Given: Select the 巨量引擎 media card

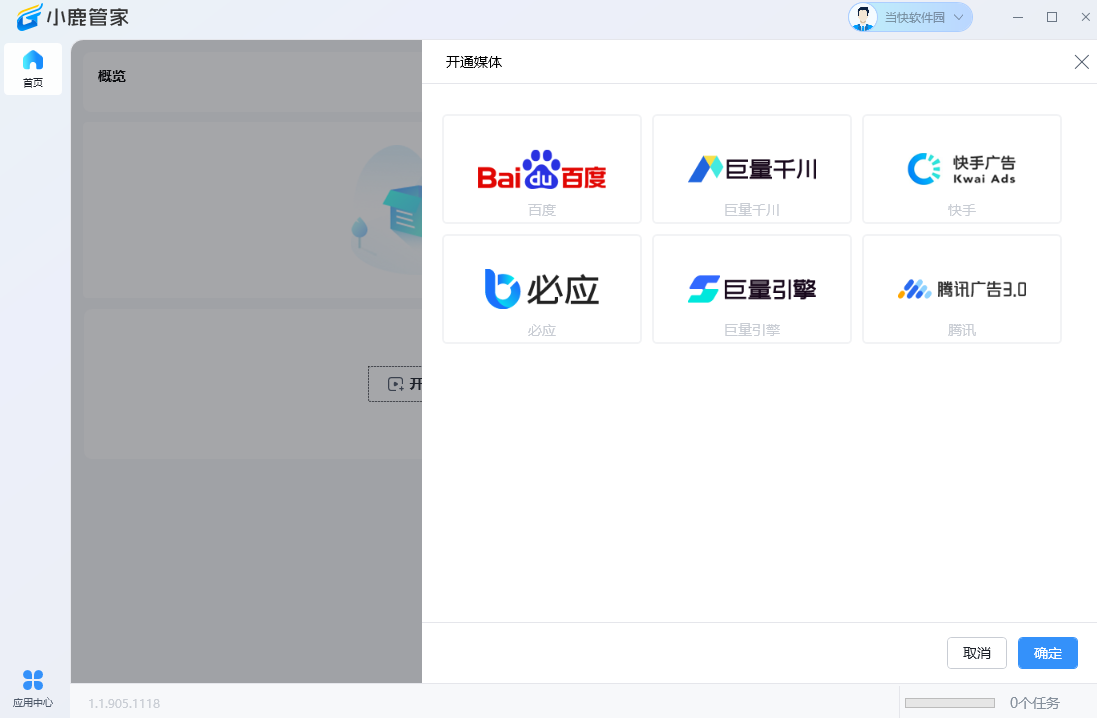Looking at the screenshot, I should point(751,289).
